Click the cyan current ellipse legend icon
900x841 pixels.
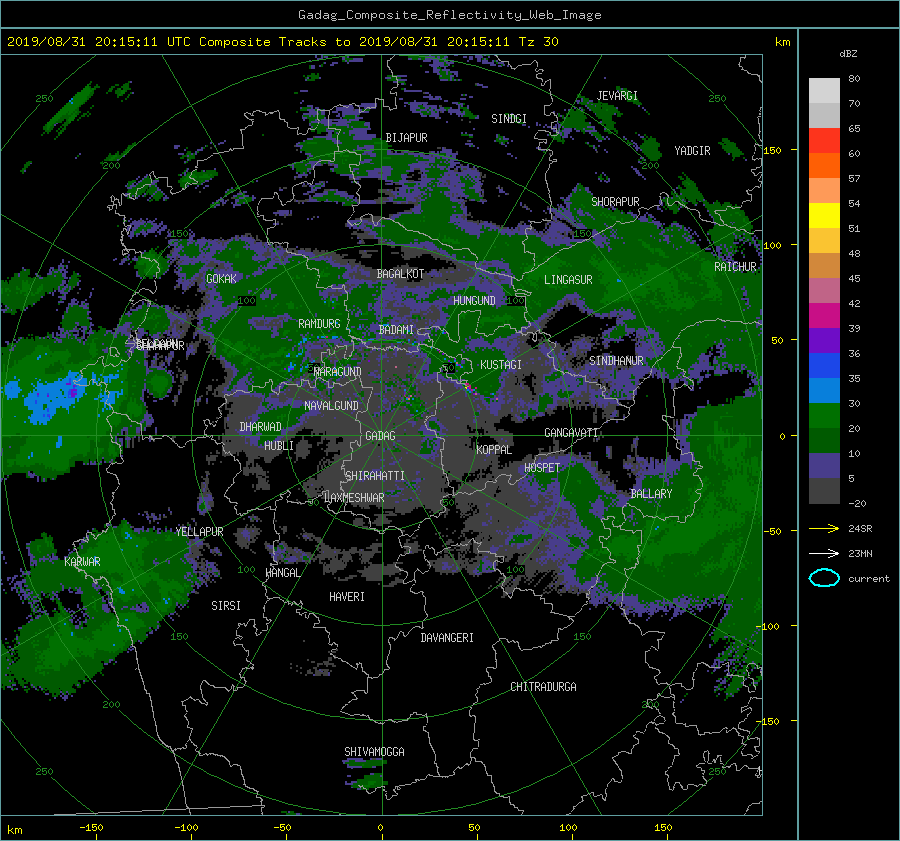pos(824,578)
